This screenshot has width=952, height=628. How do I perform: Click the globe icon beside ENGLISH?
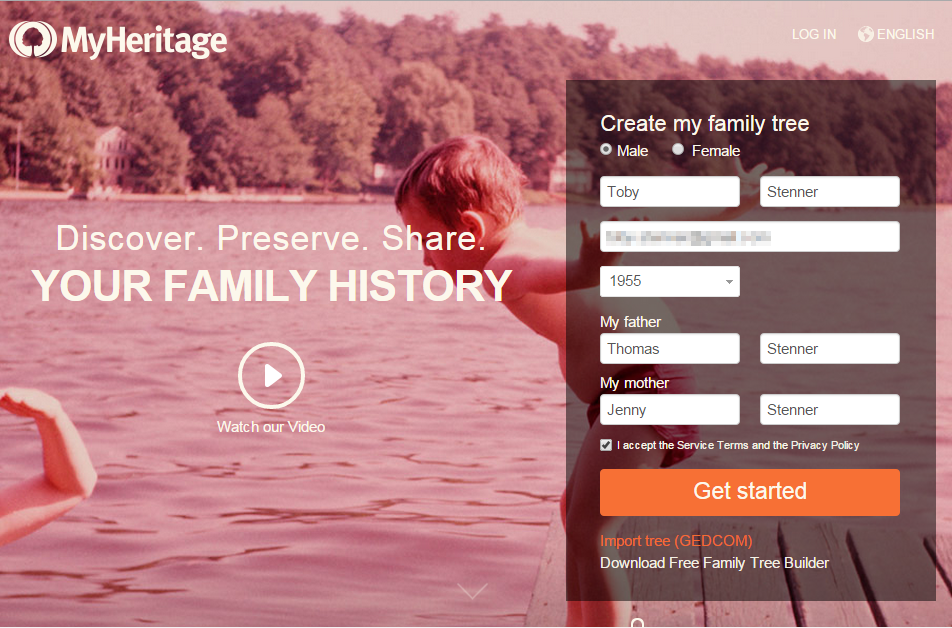pos(865,34)
